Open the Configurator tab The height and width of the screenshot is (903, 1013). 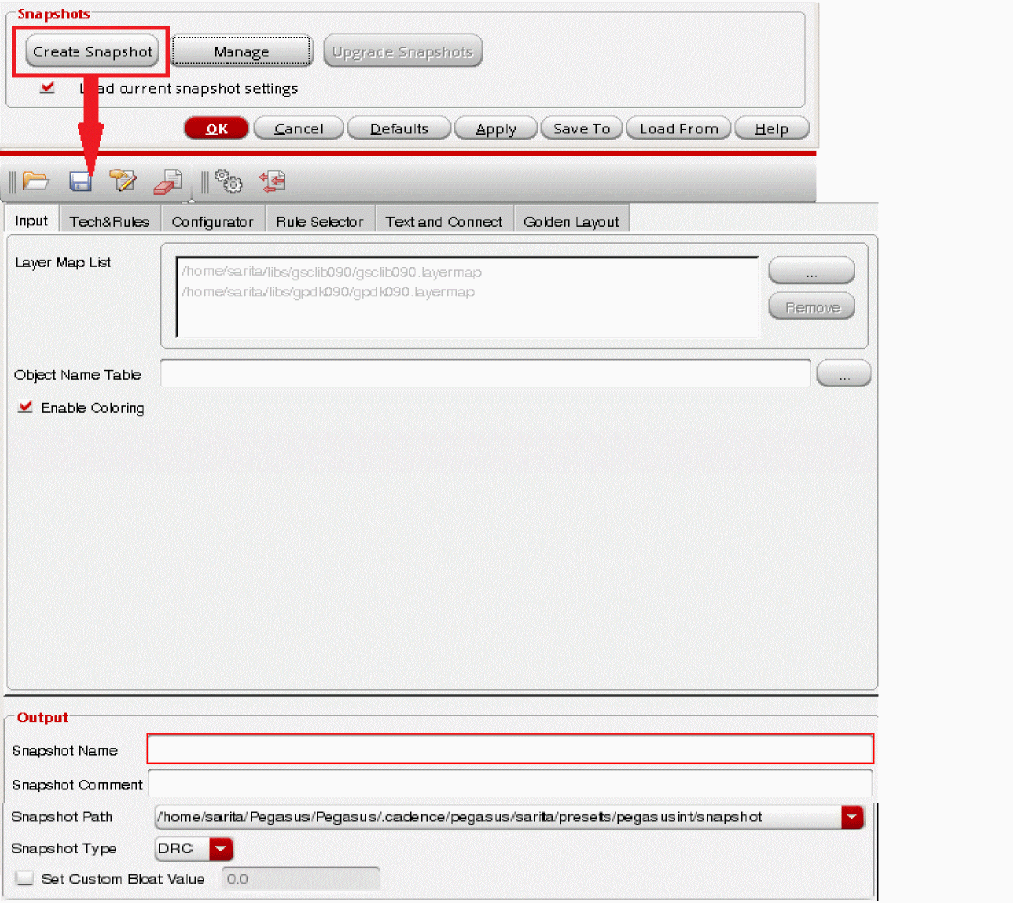click(213, 222)
